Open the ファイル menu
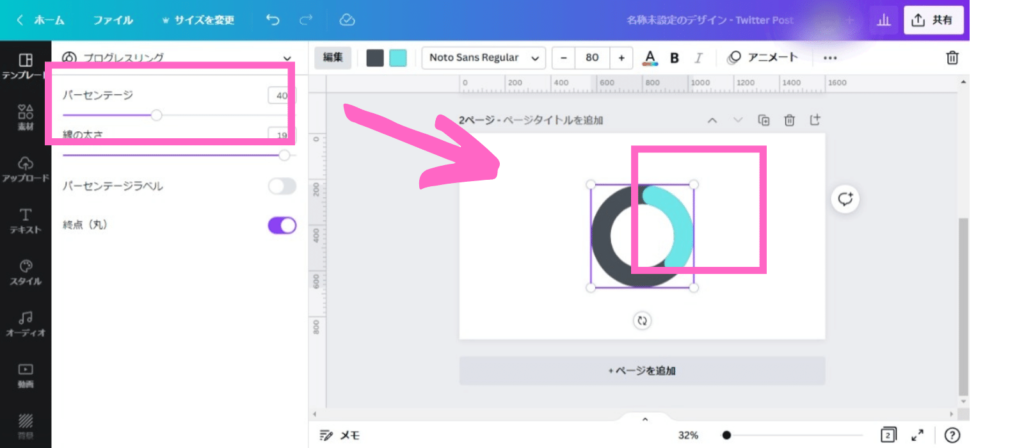Image resolution: width=1024 pixels, height=448 pixels. [x=113, y=20]
